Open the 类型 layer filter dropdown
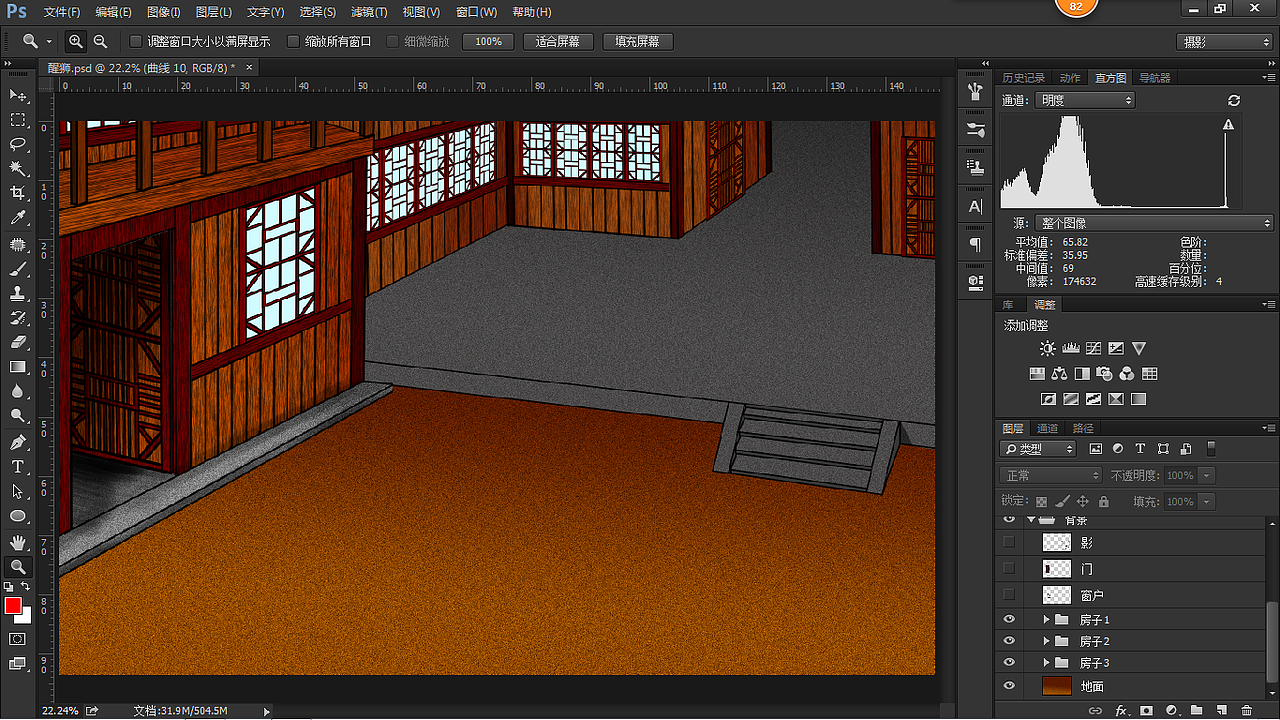This screenshot has height=720, width=1280. (x=1038, y=449)
